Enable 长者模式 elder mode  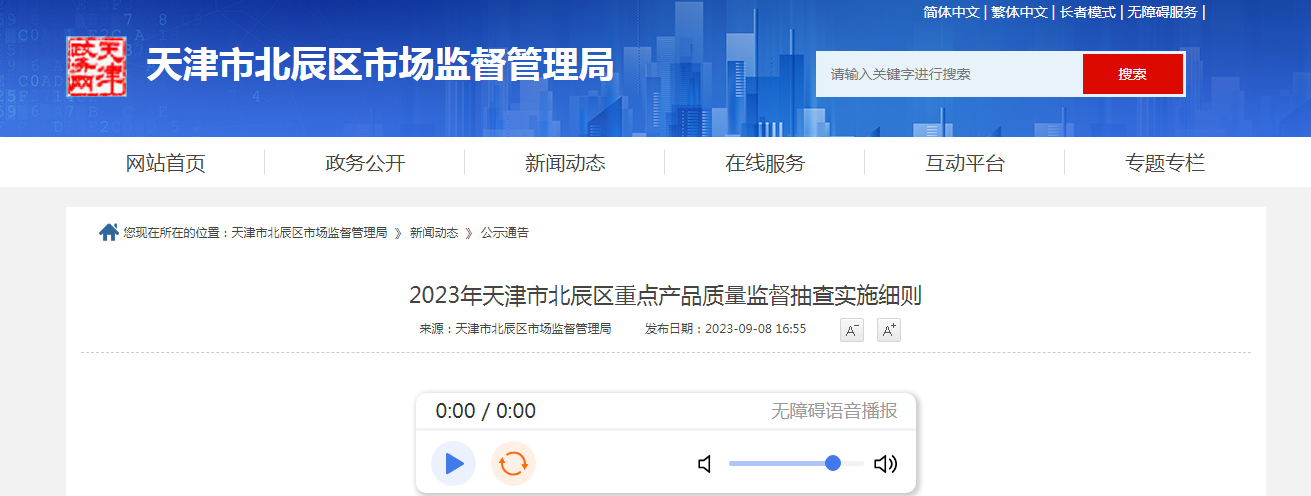pyautogui.click(x=1087, y=12)
